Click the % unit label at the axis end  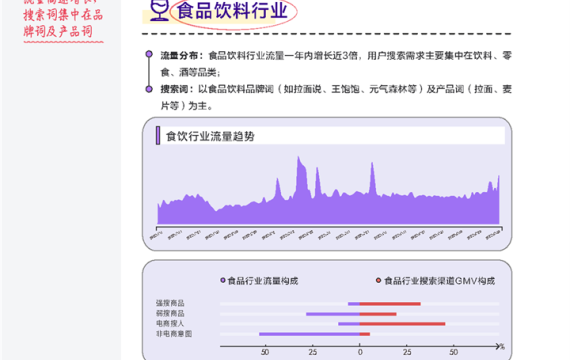502,347
